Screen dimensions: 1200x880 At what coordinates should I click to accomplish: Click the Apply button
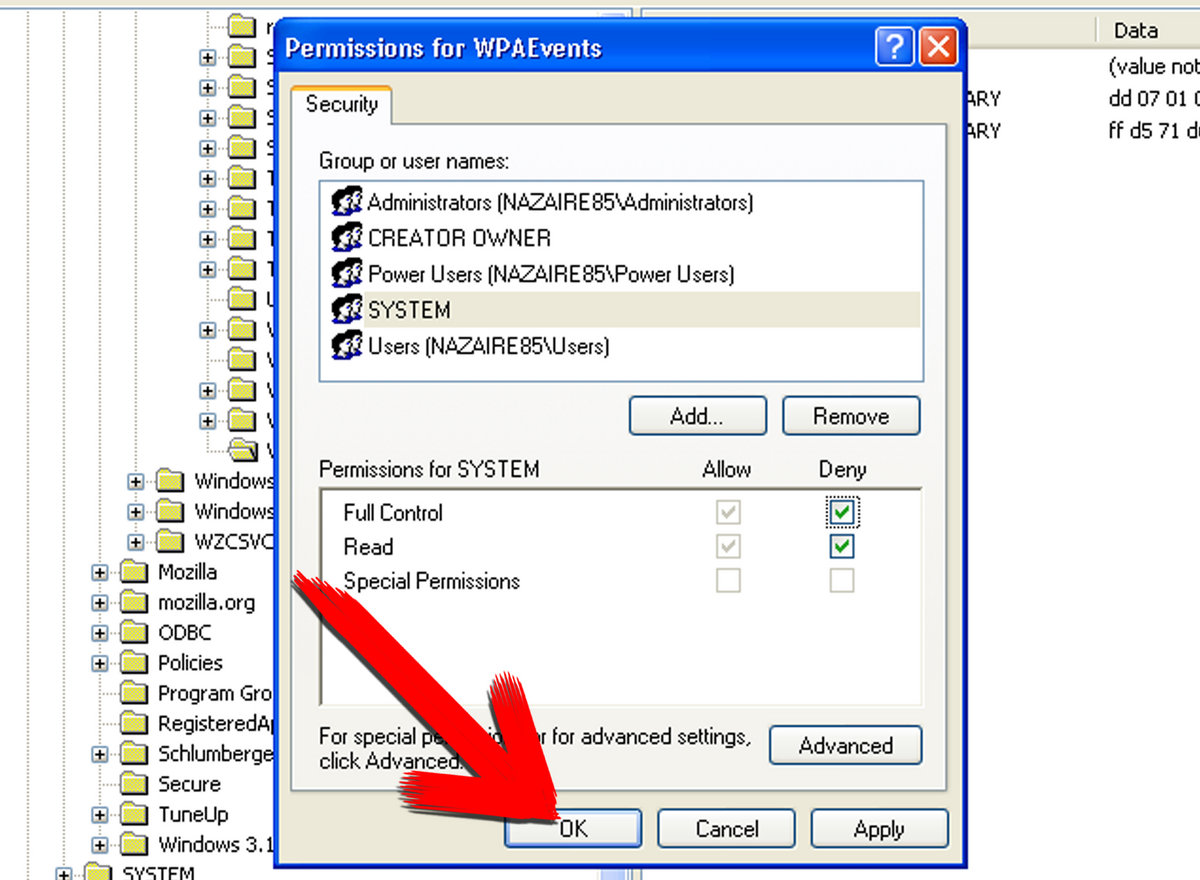pos(879,828)
